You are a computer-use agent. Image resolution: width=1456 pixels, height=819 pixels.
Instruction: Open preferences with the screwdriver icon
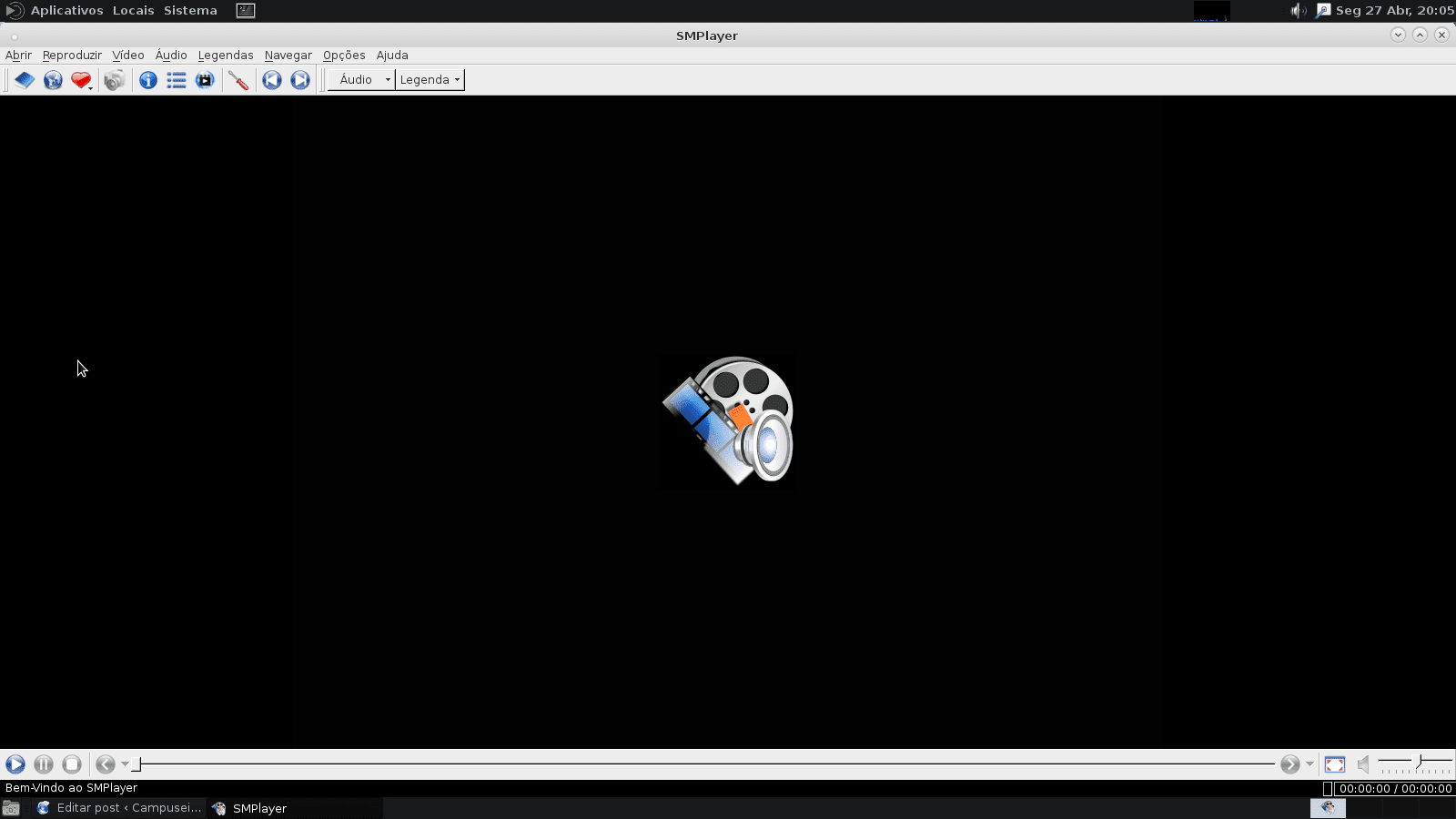tap(238, 80)
